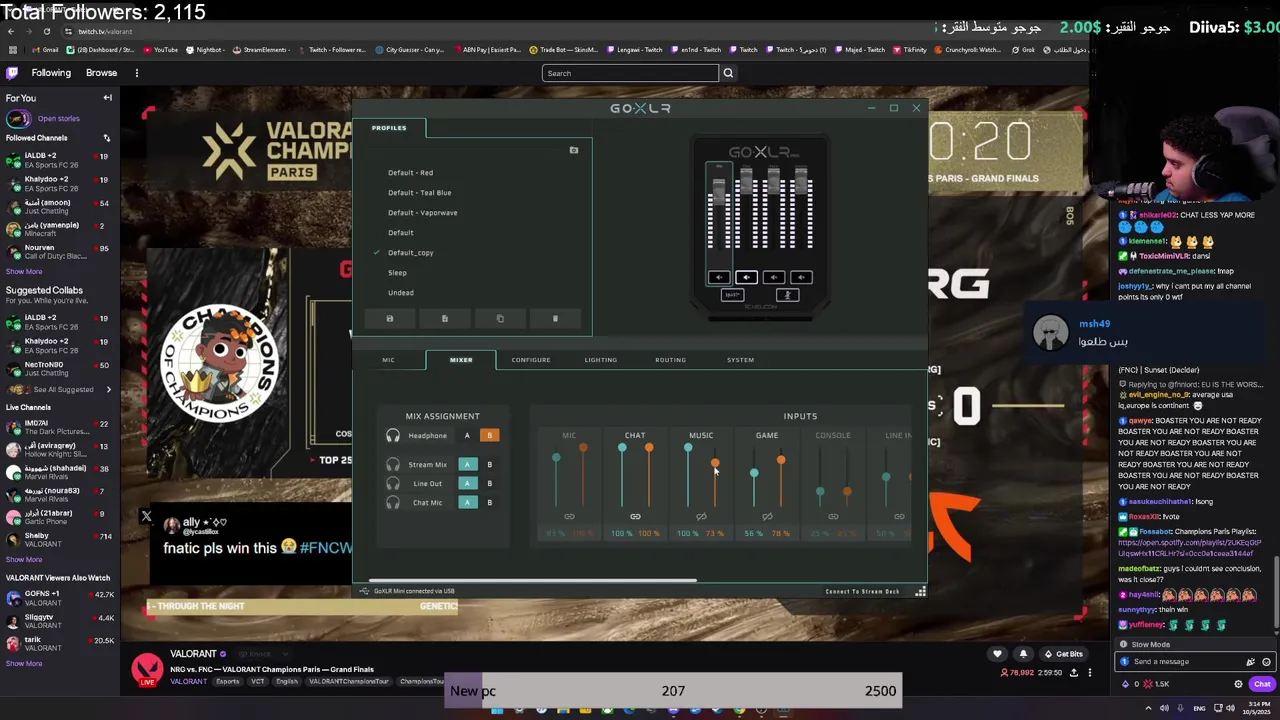Click the notification bell under stream
Image resolution: width=1280 pixels, height=720 pixels.
pyautogui.click(x=1023, y=654)
